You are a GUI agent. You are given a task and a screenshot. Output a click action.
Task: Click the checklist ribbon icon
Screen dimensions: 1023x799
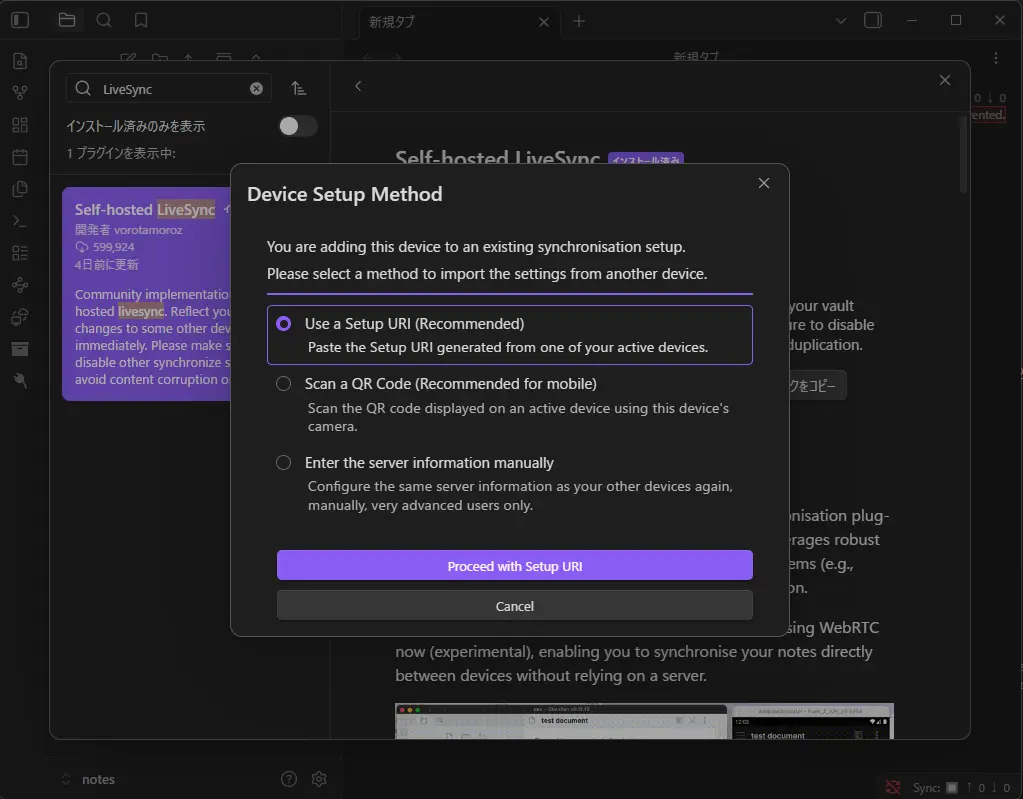20,253
